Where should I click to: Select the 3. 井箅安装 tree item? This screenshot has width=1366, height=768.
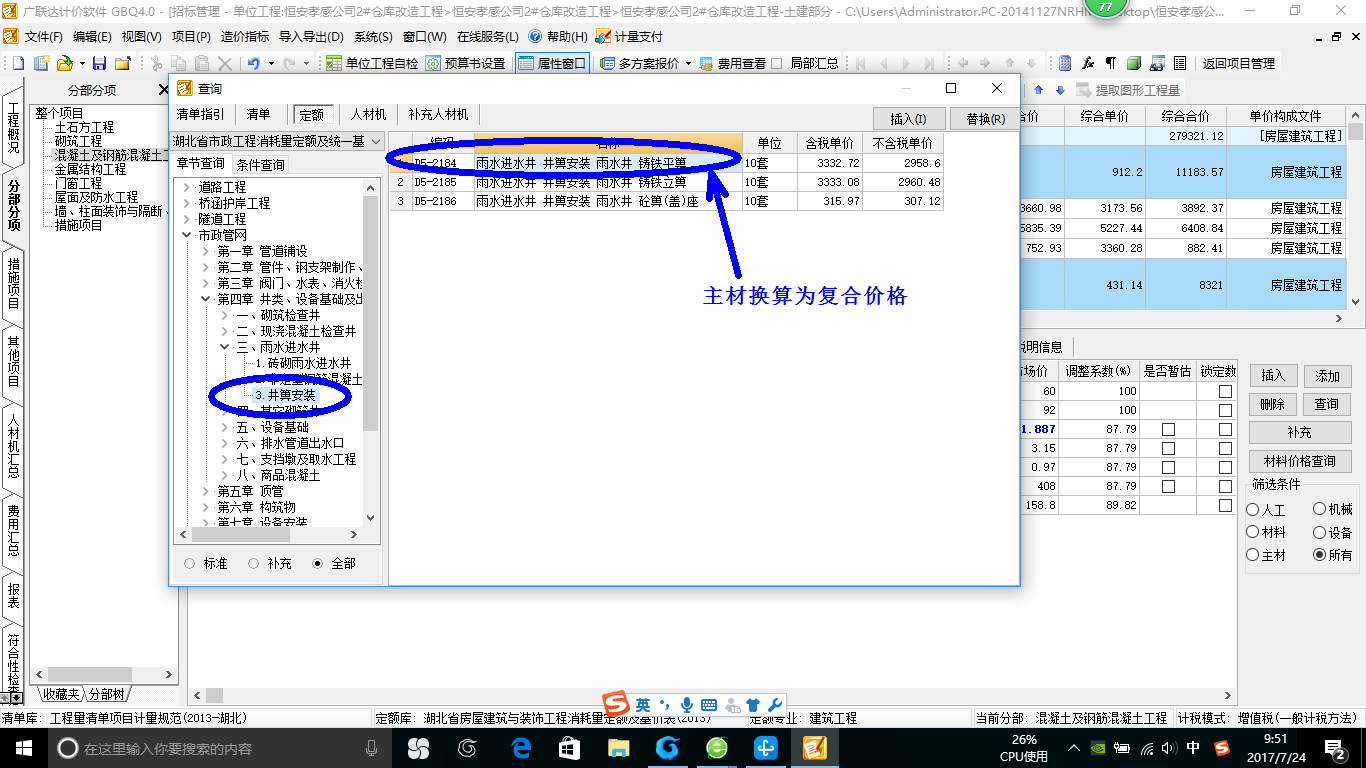click(285, 395)
